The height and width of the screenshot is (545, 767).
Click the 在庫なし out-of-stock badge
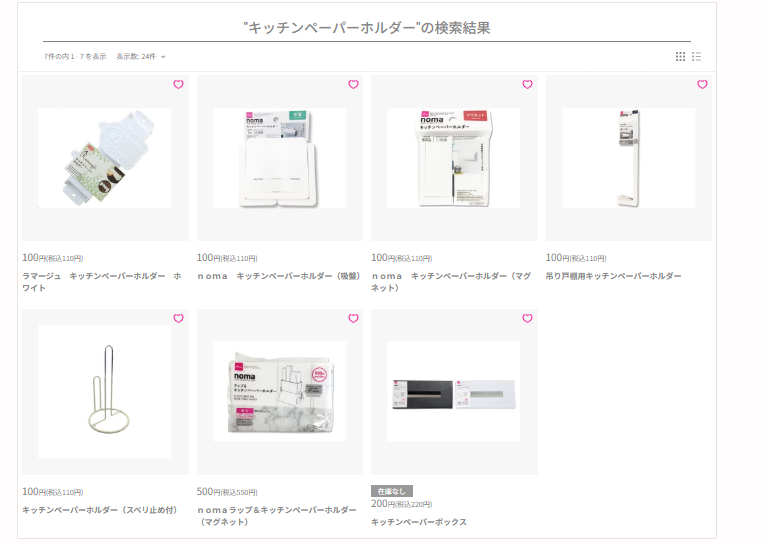point(392,491)
